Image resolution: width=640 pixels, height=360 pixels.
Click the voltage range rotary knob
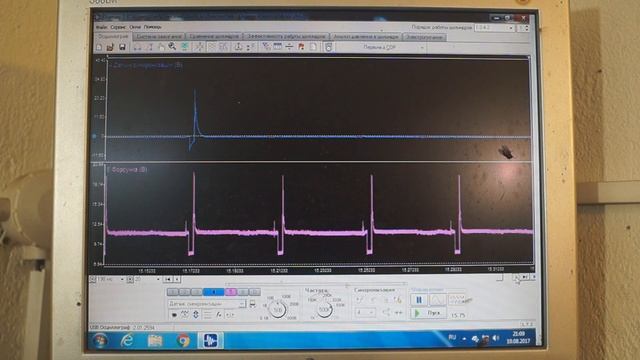click(x=278, y=310)
